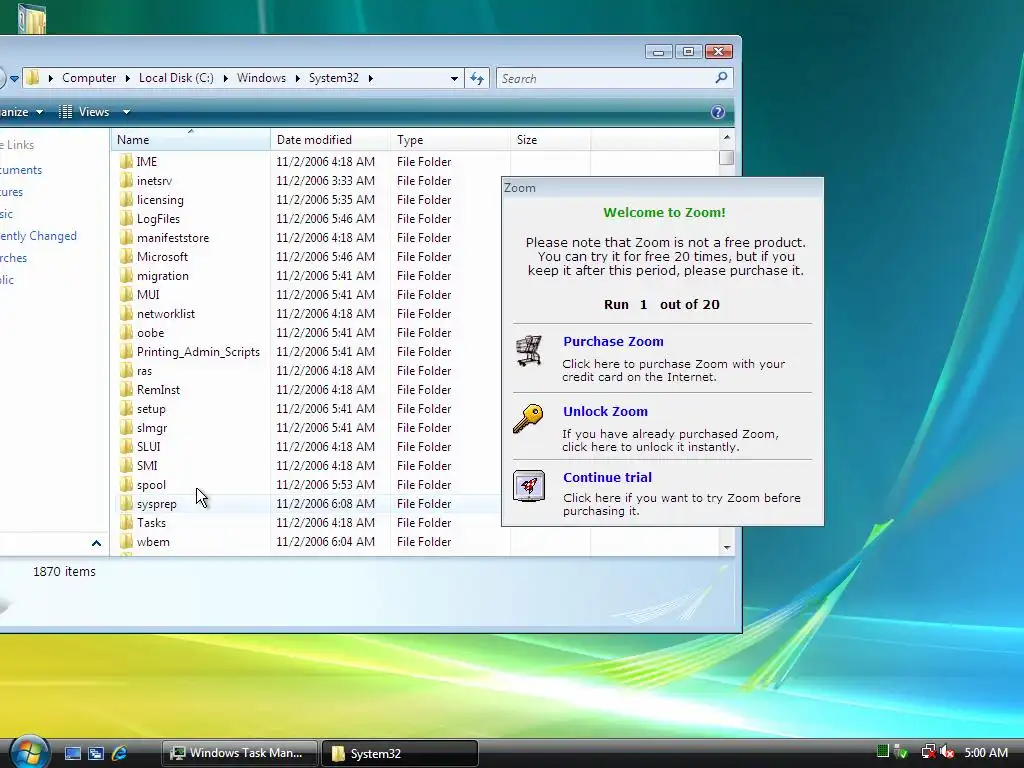The height and width of the screenshot is (768, 1024).
Task: Click the Views toolbar icon
Action: [x=65, y=112]
